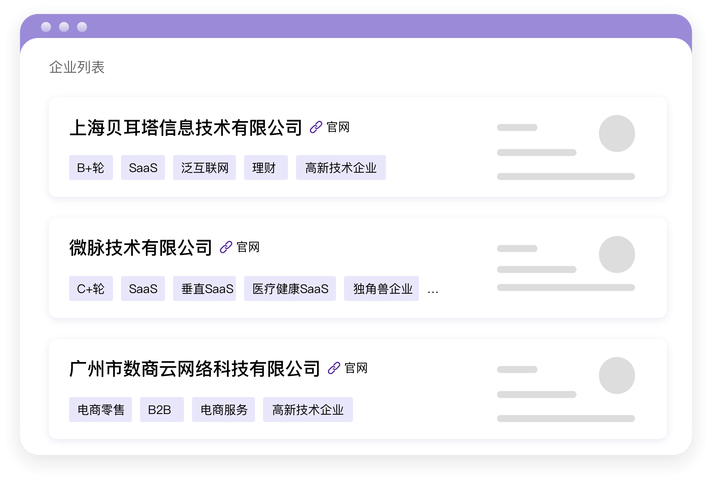Select 高新技术企业 tag under 上海贝耳塔信息技术有限公司
Image resolution: width=712 pixels, height=481 pixels.
341,168
